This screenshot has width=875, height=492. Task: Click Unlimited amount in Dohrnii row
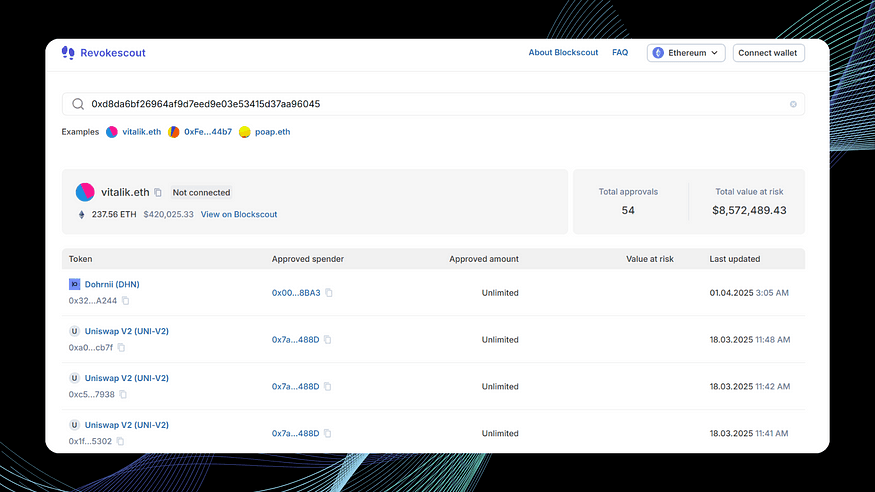click(500, 293)
